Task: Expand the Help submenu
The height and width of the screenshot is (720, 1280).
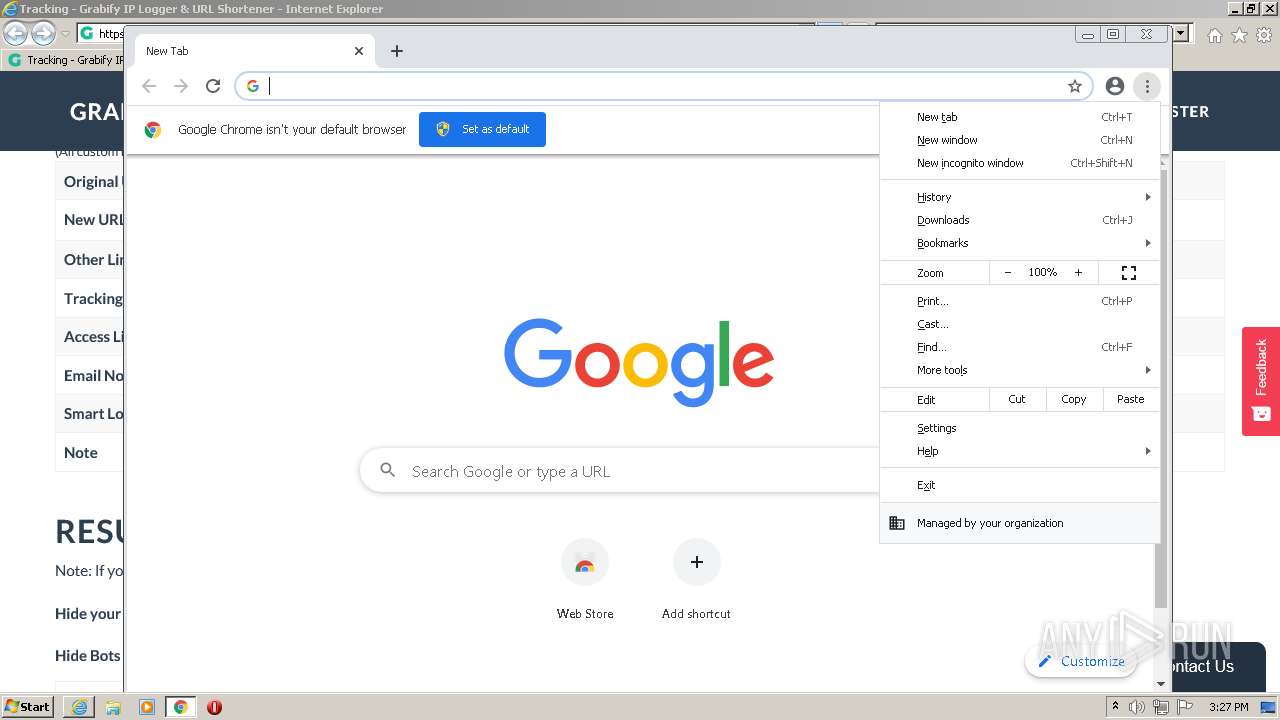Action: (x=1020, y=451)
